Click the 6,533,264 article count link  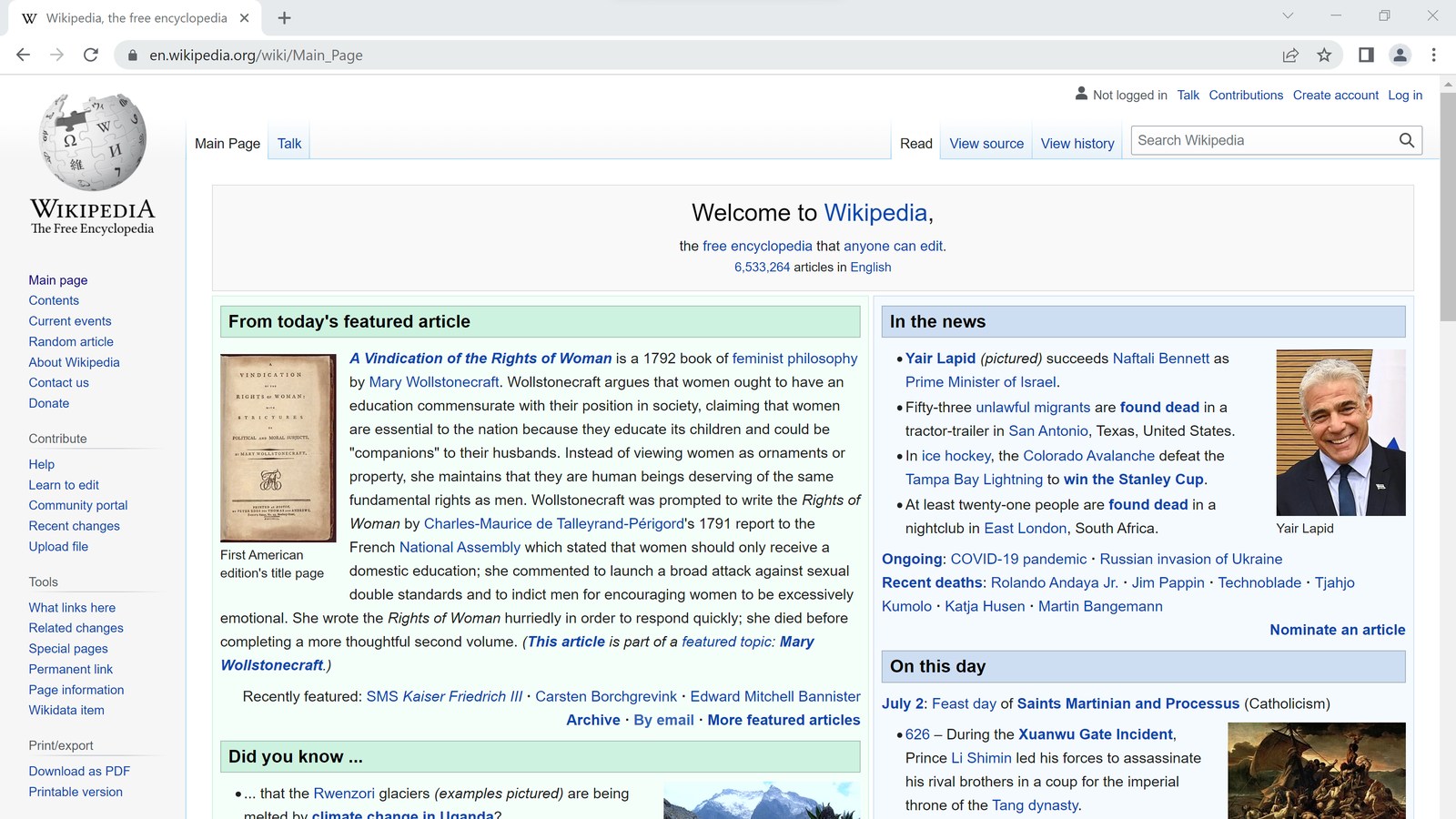763,268
